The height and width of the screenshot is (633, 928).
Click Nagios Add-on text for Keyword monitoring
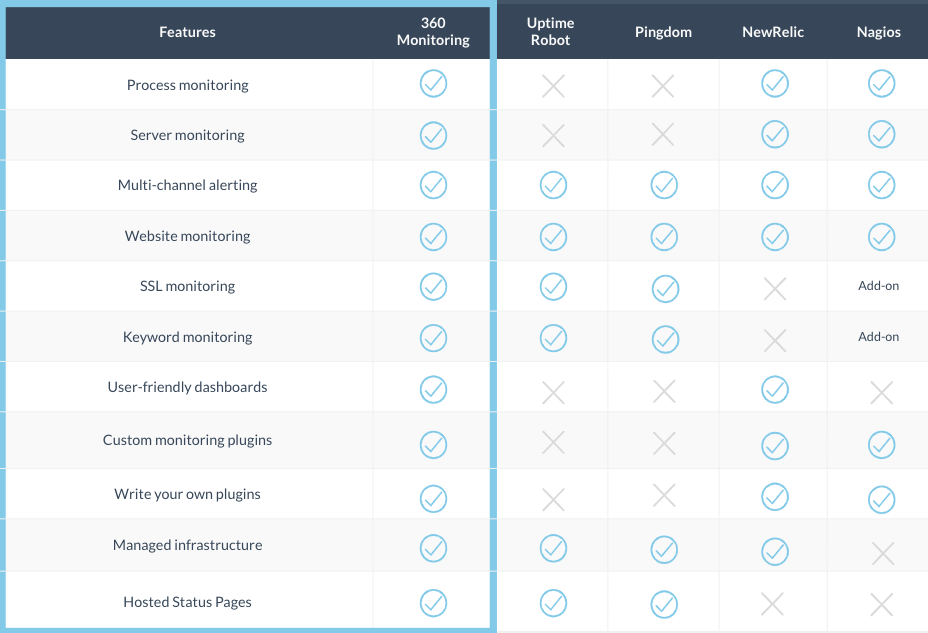pos(879,337)
